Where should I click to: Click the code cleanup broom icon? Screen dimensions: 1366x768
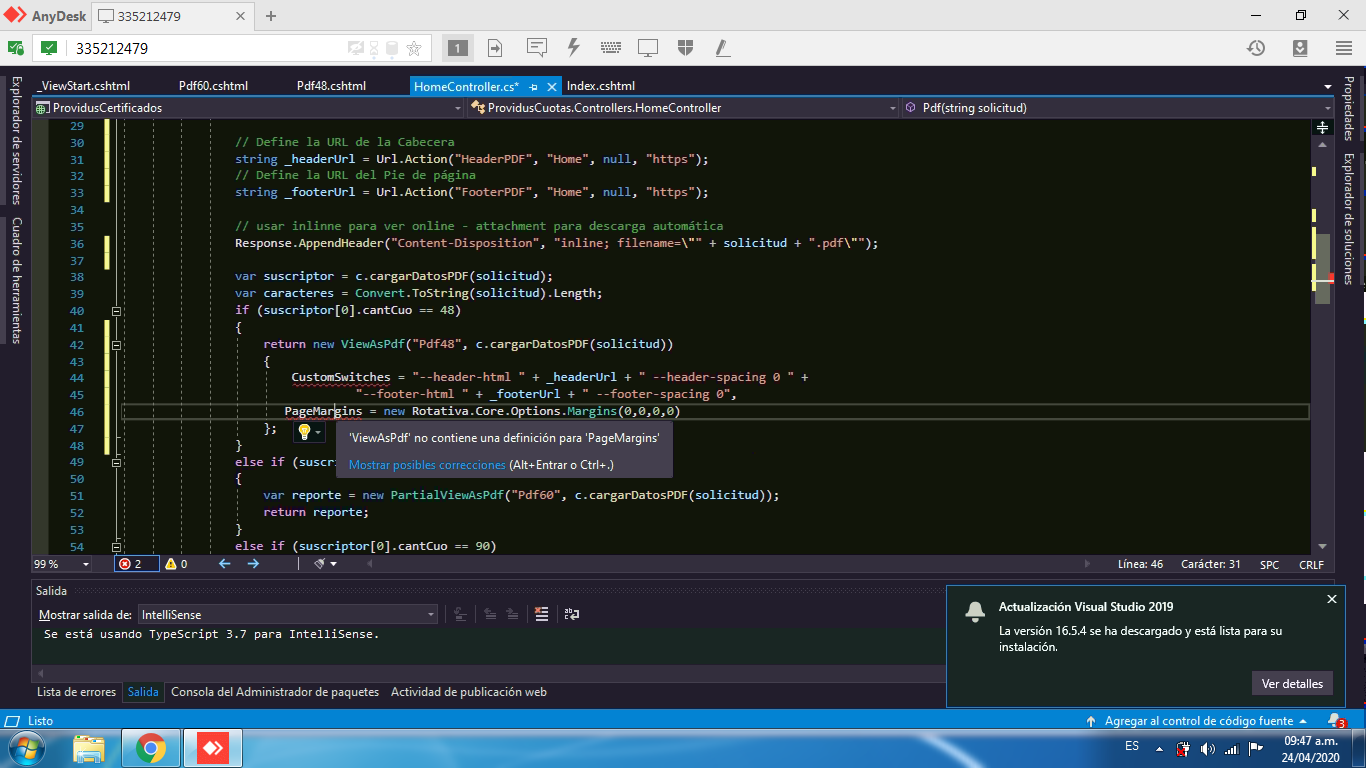320,564
